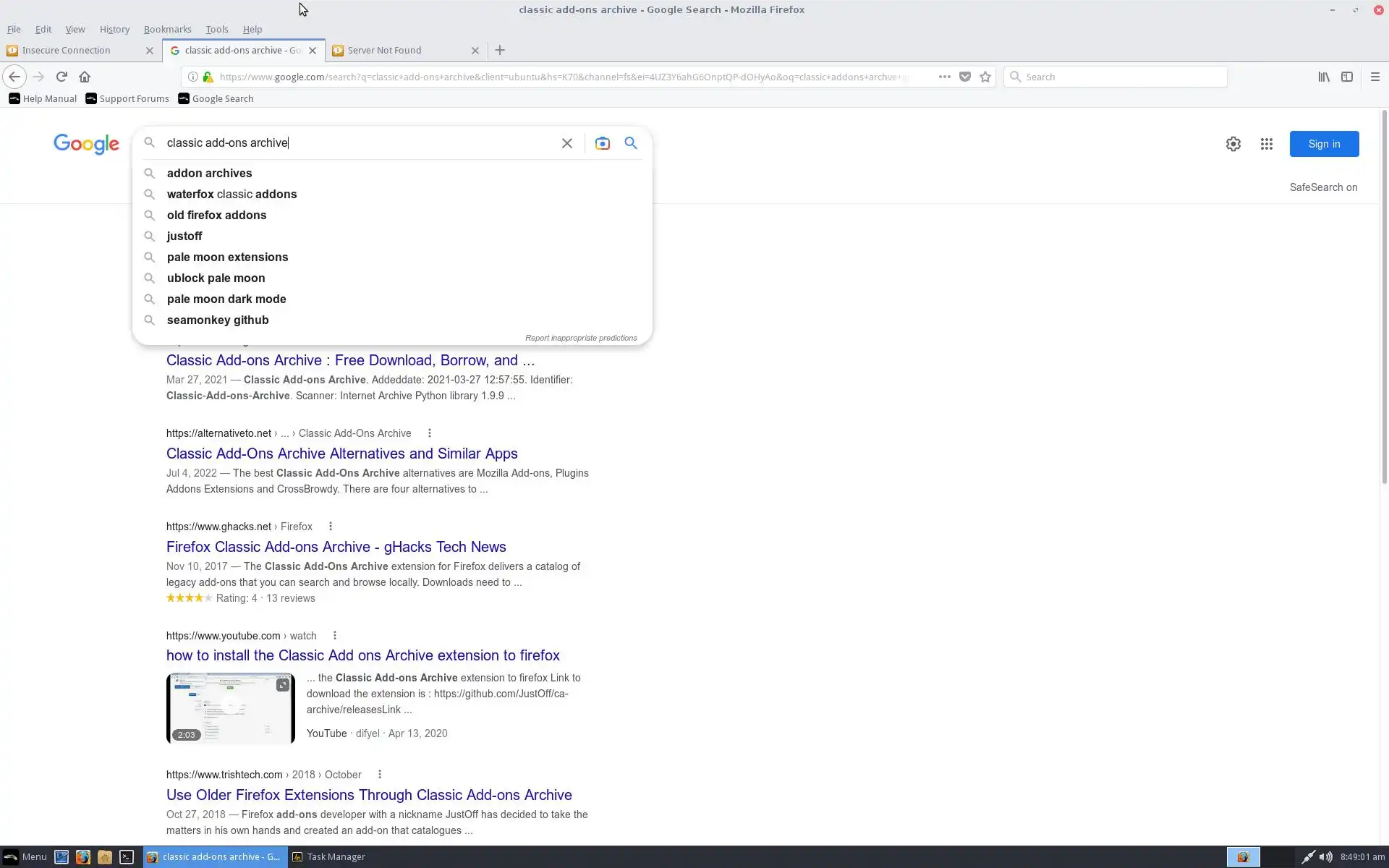Bookmark this page with the star icon
1389x868 pixels.
[x=985, y=77]
